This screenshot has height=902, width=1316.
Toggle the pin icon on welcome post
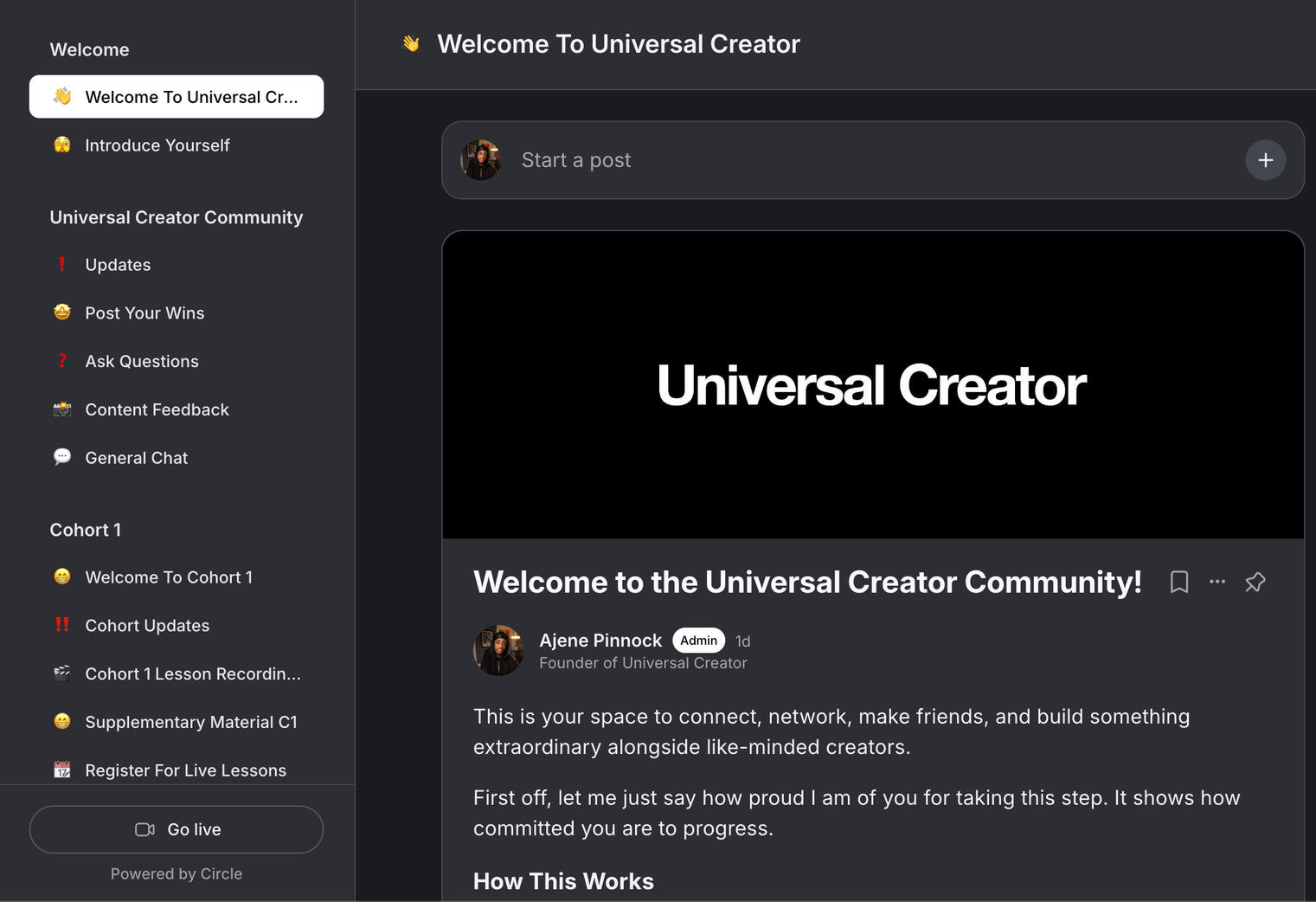point(1255,583)
